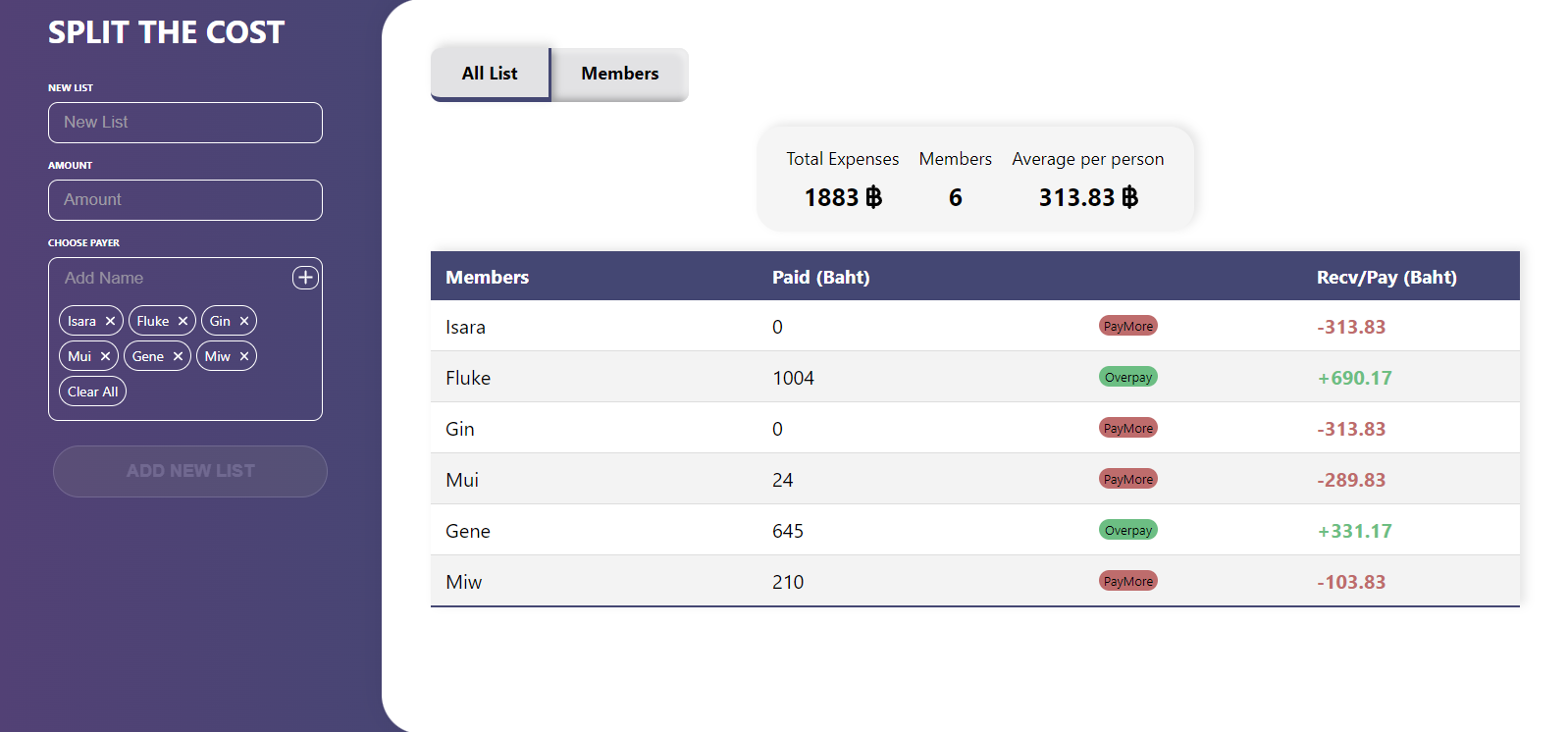Click the Paid (Baht) column header
This screenshot has width=1568, height=732.
(820, 277)
